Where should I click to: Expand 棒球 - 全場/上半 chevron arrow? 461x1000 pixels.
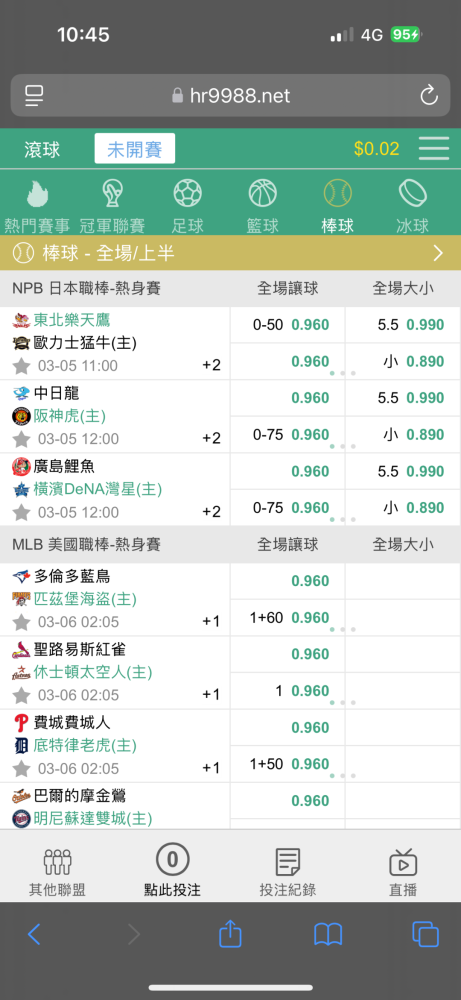[x=438, y=253]
